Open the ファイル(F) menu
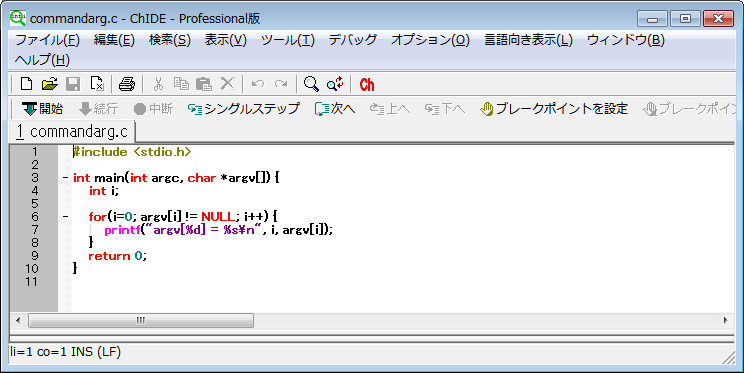This screenshot has width=744, height=373. coord(47,40)
